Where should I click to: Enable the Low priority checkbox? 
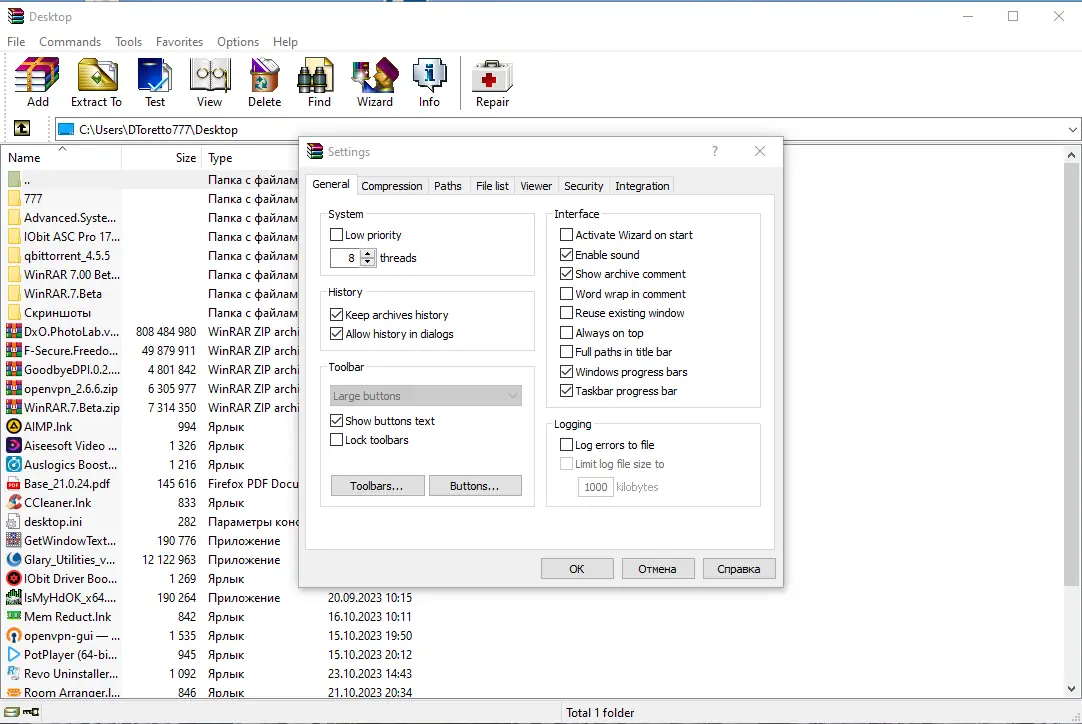point(337,235)
